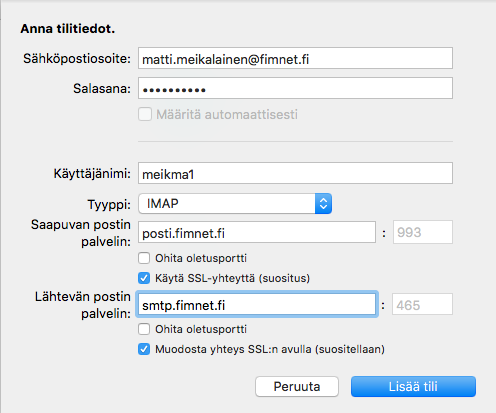496x413 pixels.
Task: Click the Peruuta button
Action: [297, 387]
